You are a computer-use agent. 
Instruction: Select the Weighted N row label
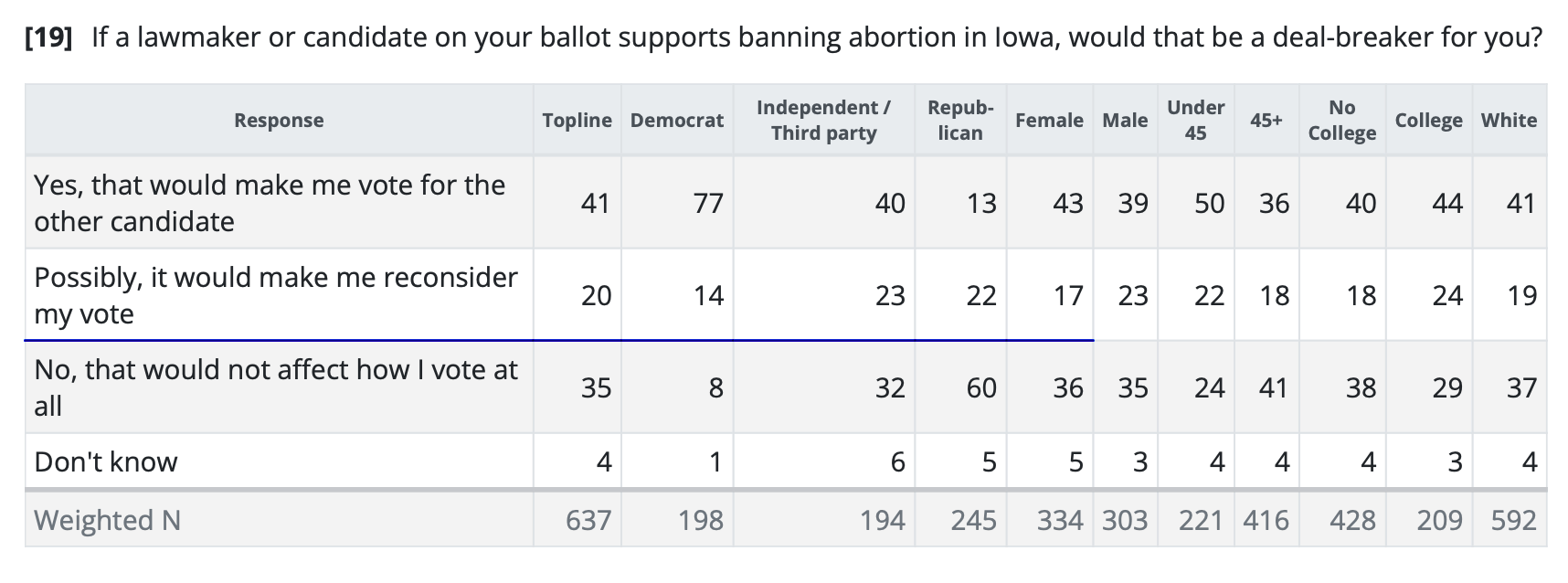pos(107,520)
